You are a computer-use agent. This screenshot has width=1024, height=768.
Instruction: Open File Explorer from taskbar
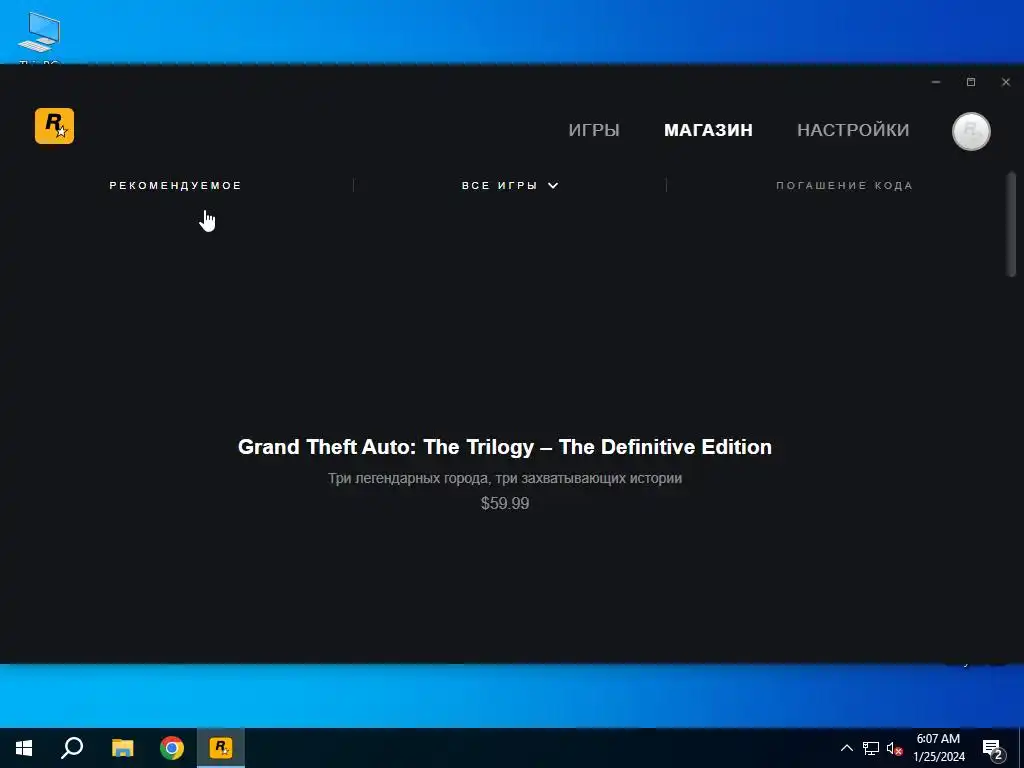122,748
